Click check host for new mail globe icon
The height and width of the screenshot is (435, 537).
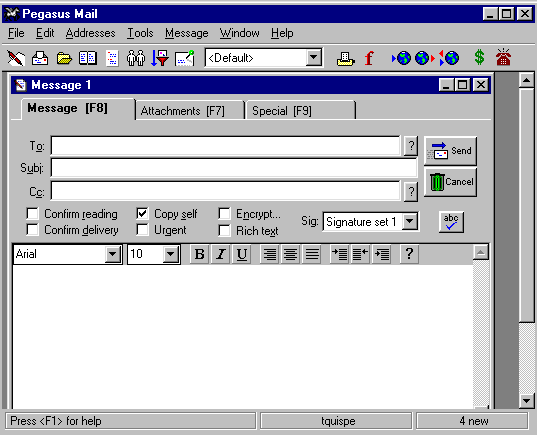[x=401, y=58]
